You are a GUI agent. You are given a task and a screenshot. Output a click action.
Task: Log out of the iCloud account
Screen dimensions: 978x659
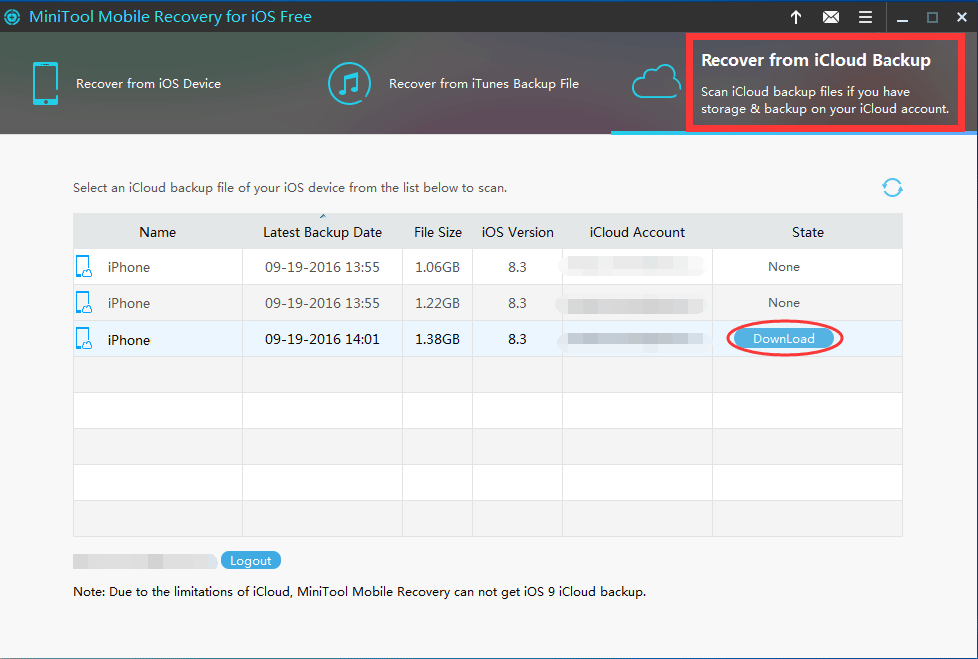tap(251, 560)
